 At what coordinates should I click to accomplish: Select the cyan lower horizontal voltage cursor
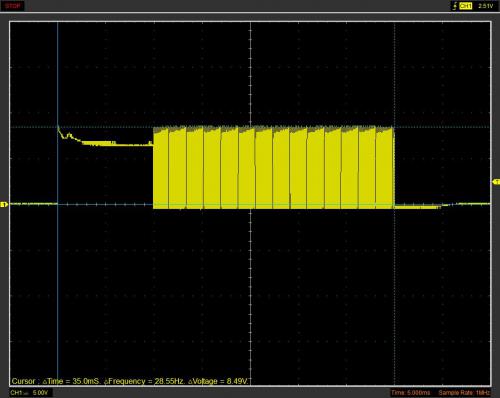(x=250, y=204)
